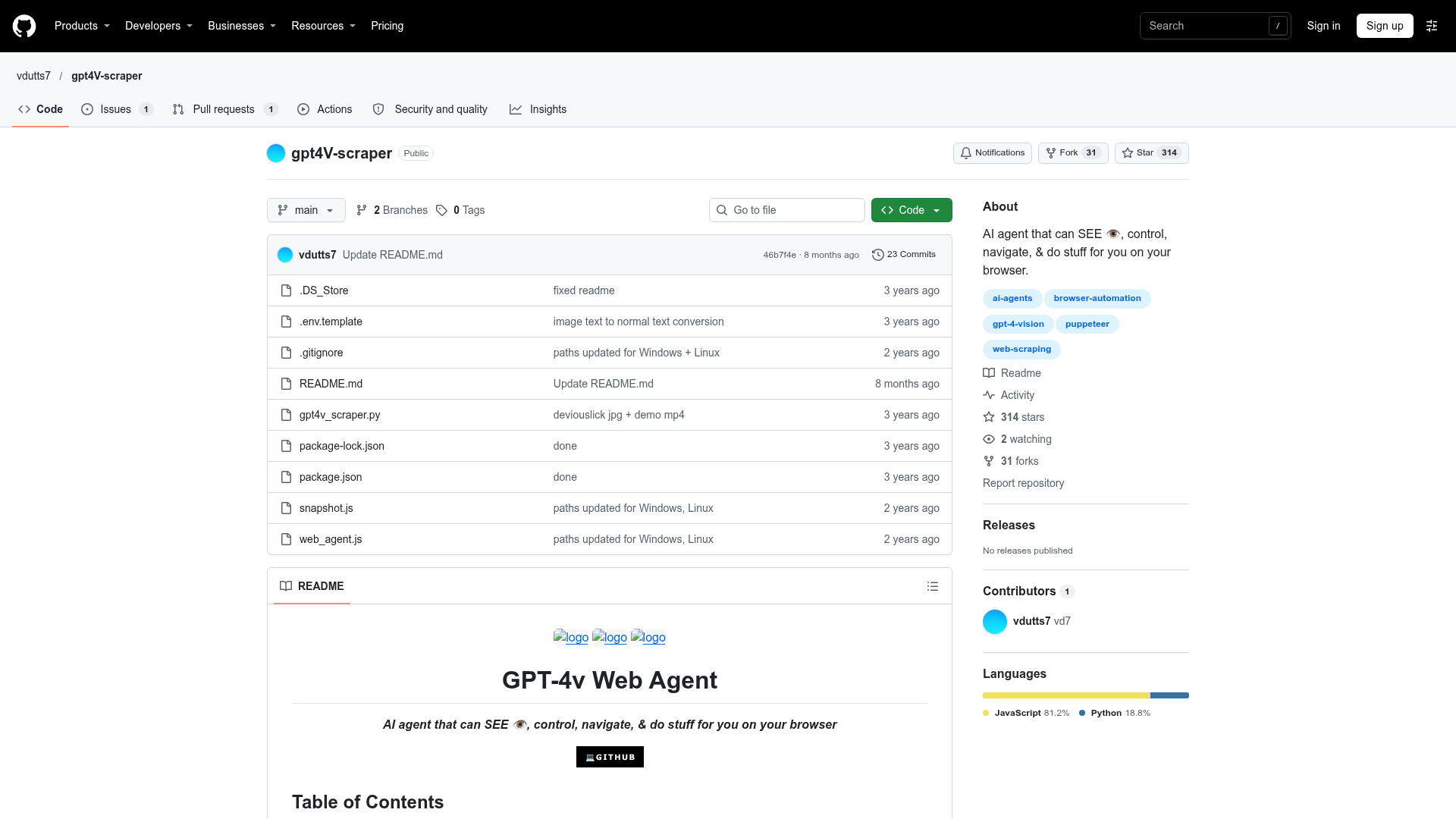Open the Insights tab

pos(538,109)
